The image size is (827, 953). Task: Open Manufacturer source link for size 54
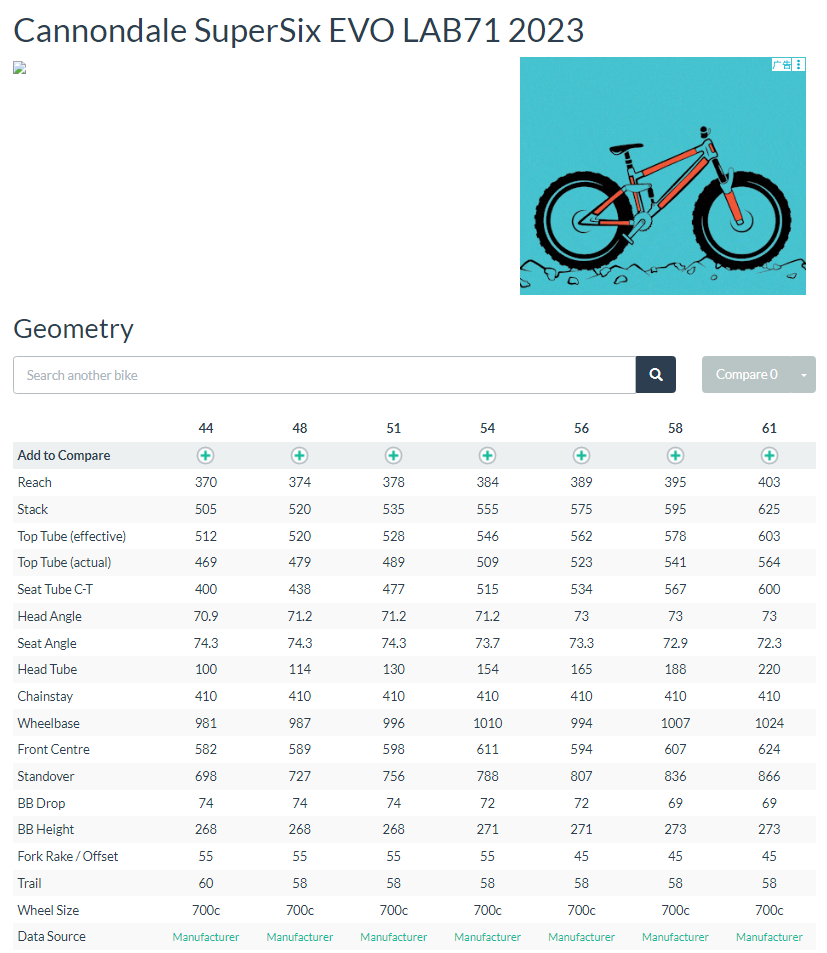487,937
